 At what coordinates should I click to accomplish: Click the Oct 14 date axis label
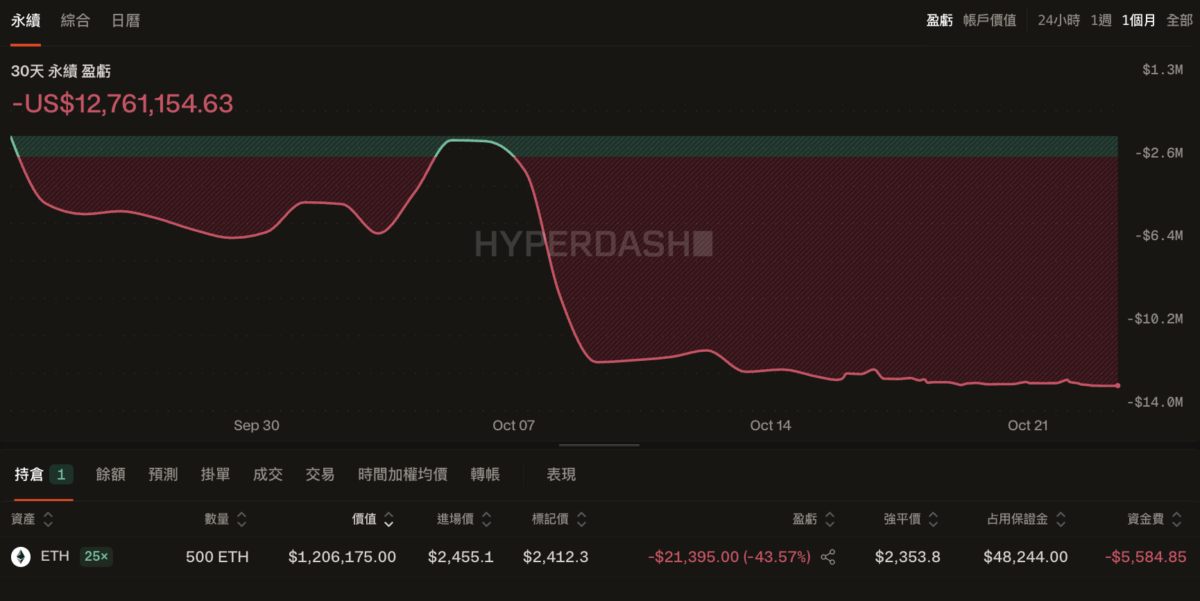click(770, 426)
